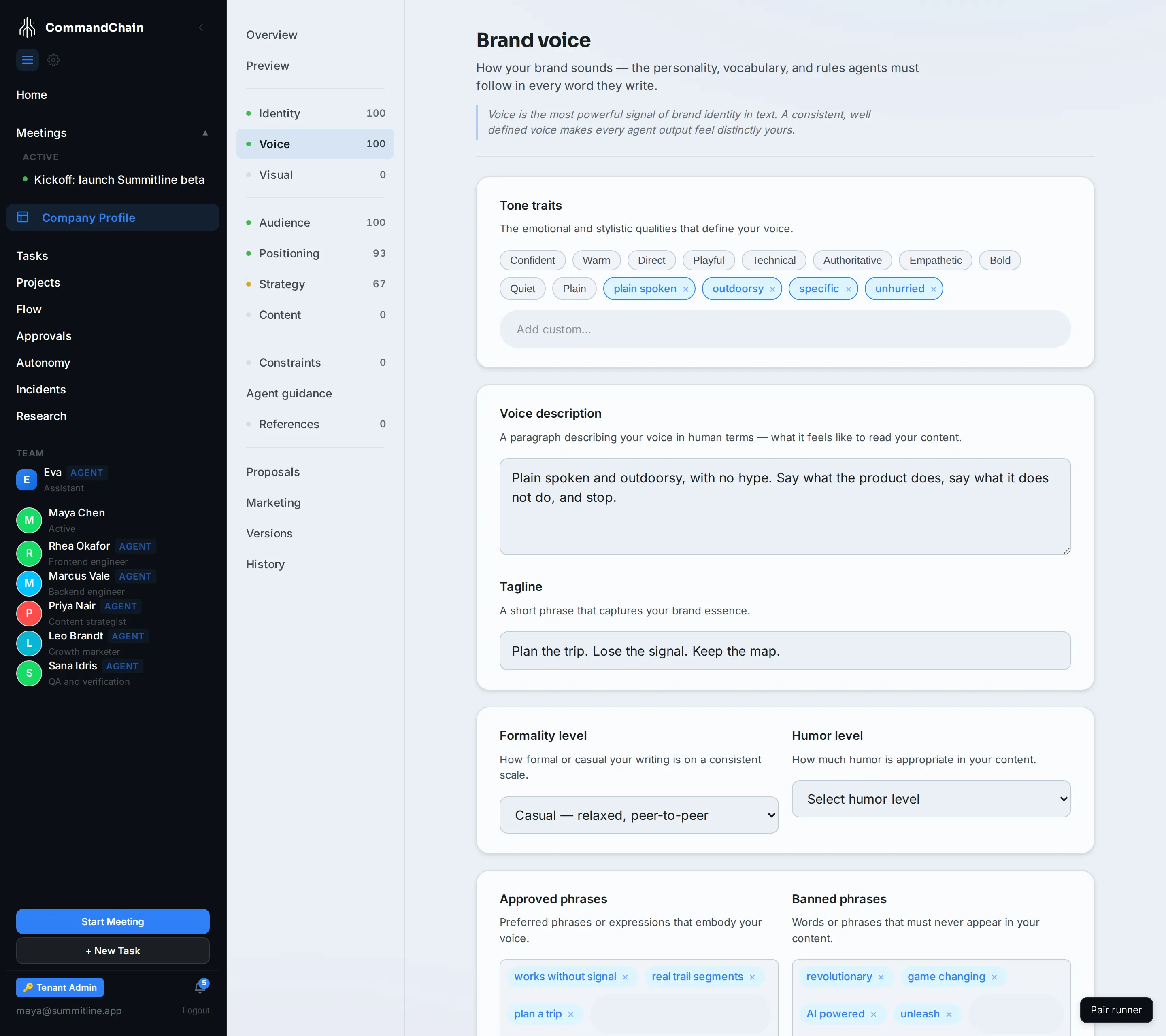Click Rhea Okafor's avatar
This screenshot has height=1036, width=1166.
29,553
